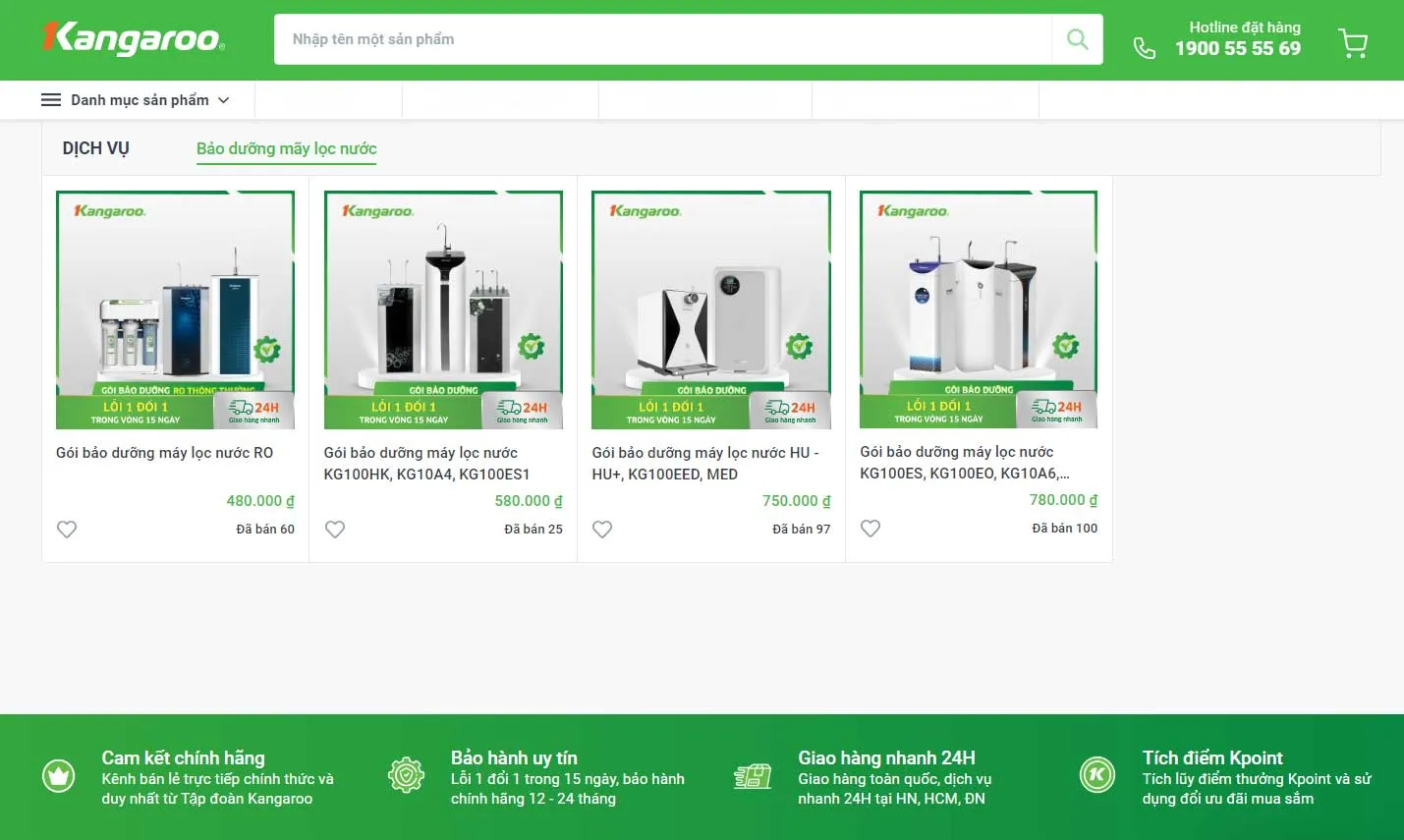Toggle wishlist heart on the 750.000 đ package
The height and width of the screenshot is (840, 1404).
(602, 530)
